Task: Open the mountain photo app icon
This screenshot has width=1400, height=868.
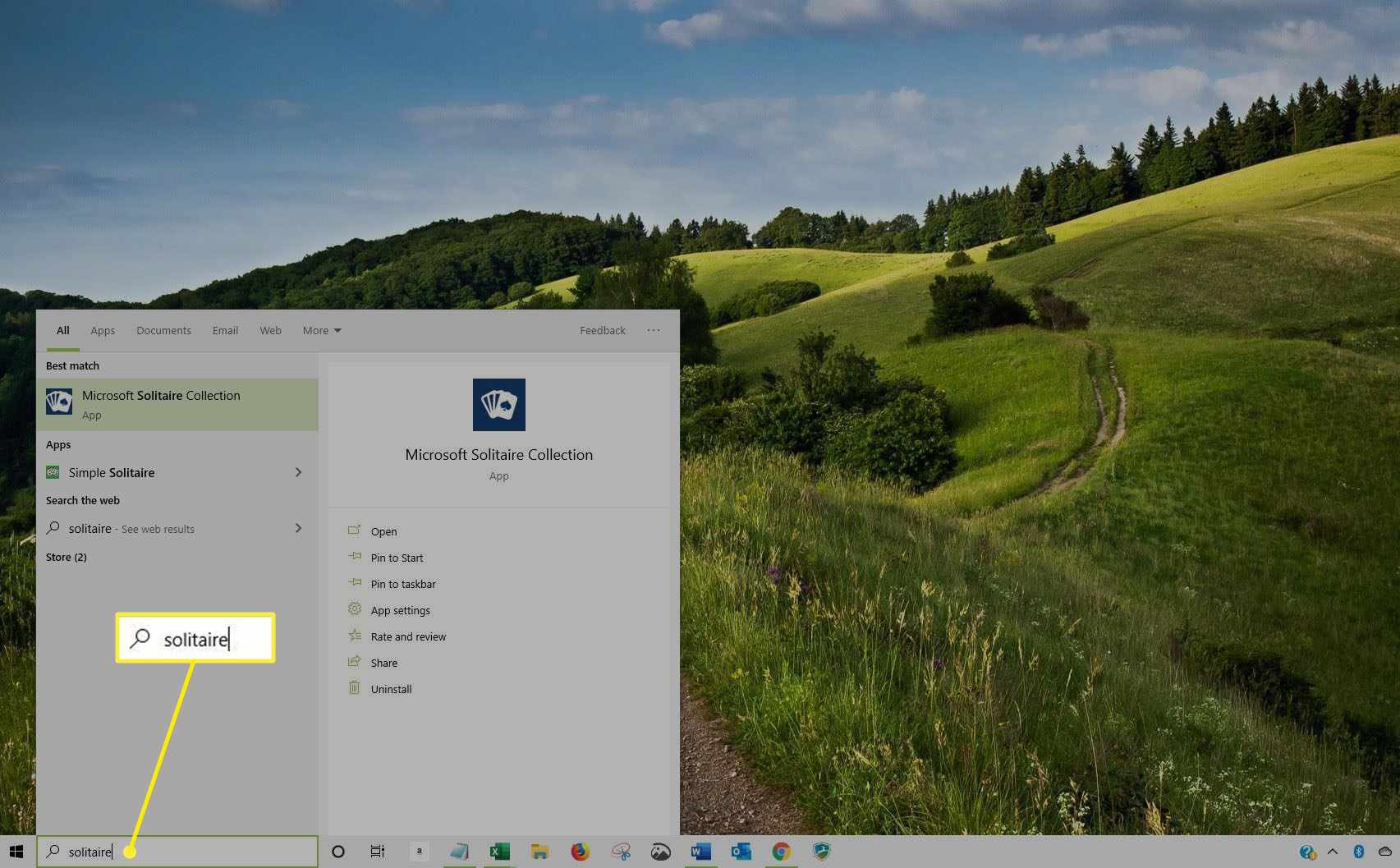Action: [660, 852]
